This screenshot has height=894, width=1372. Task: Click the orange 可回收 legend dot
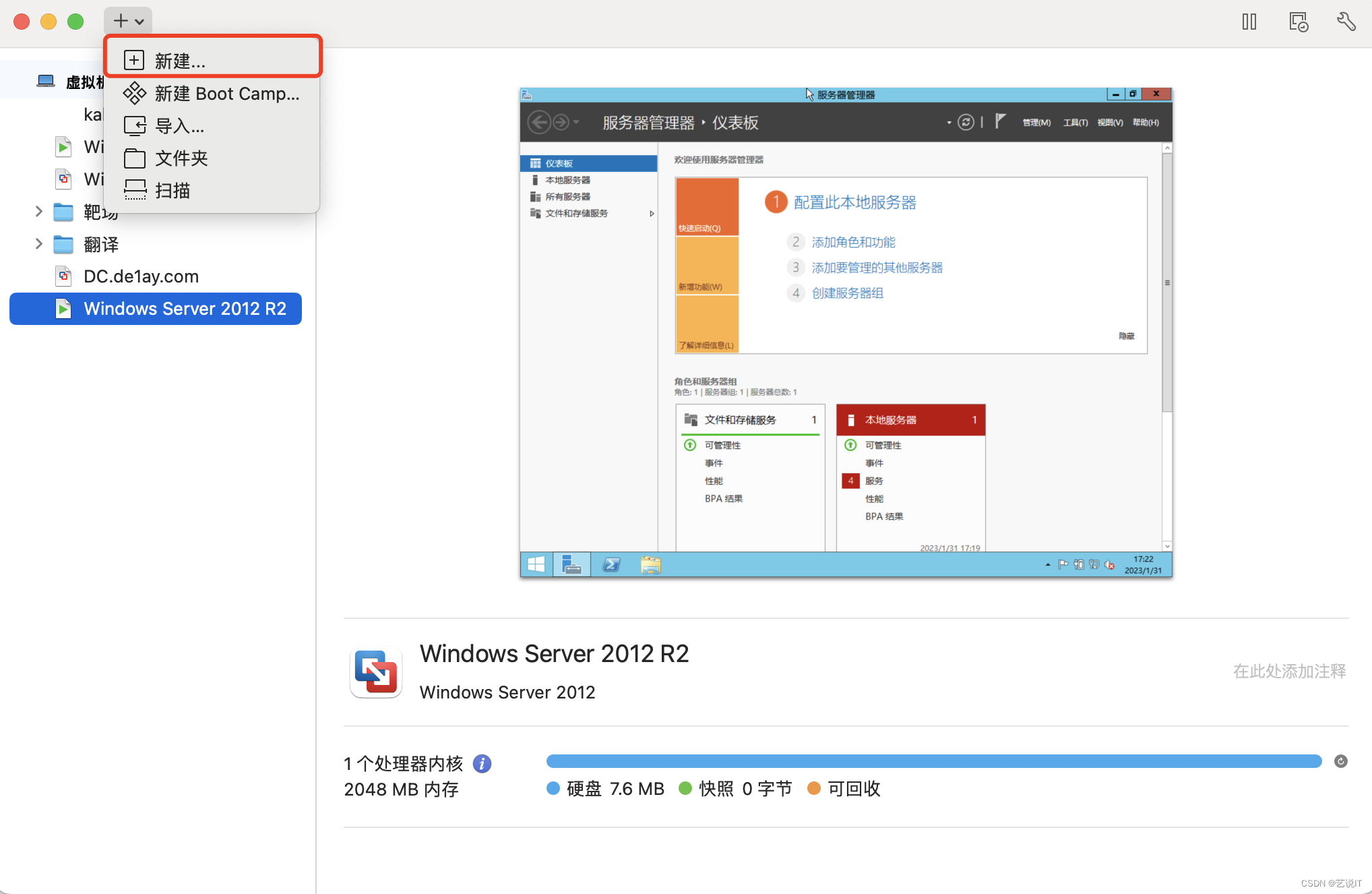coord(814,788)
